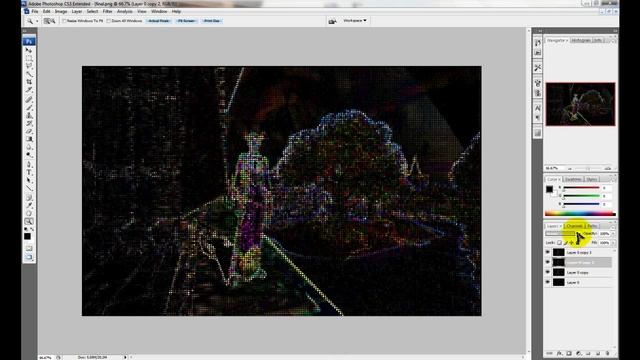The width and height of the screenshot is (640, 360).
Task: Select the Eraser tool
Action: click(29, 131)
